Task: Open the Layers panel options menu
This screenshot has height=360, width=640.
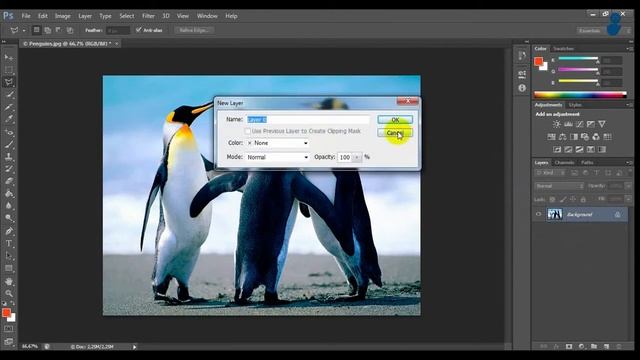Action: (x=629, y=162)
